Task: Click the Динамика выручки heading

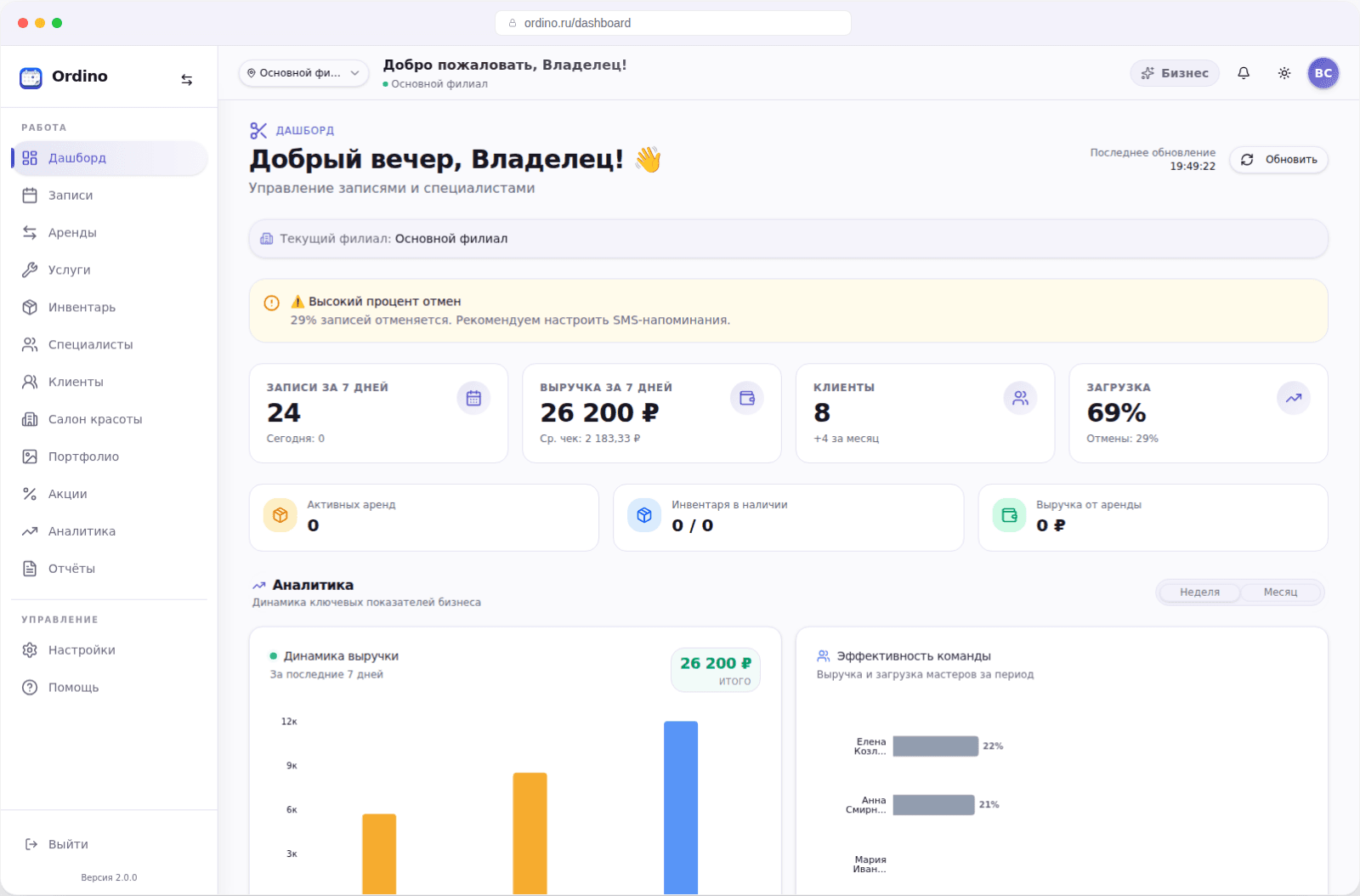Action: point(341,656)
